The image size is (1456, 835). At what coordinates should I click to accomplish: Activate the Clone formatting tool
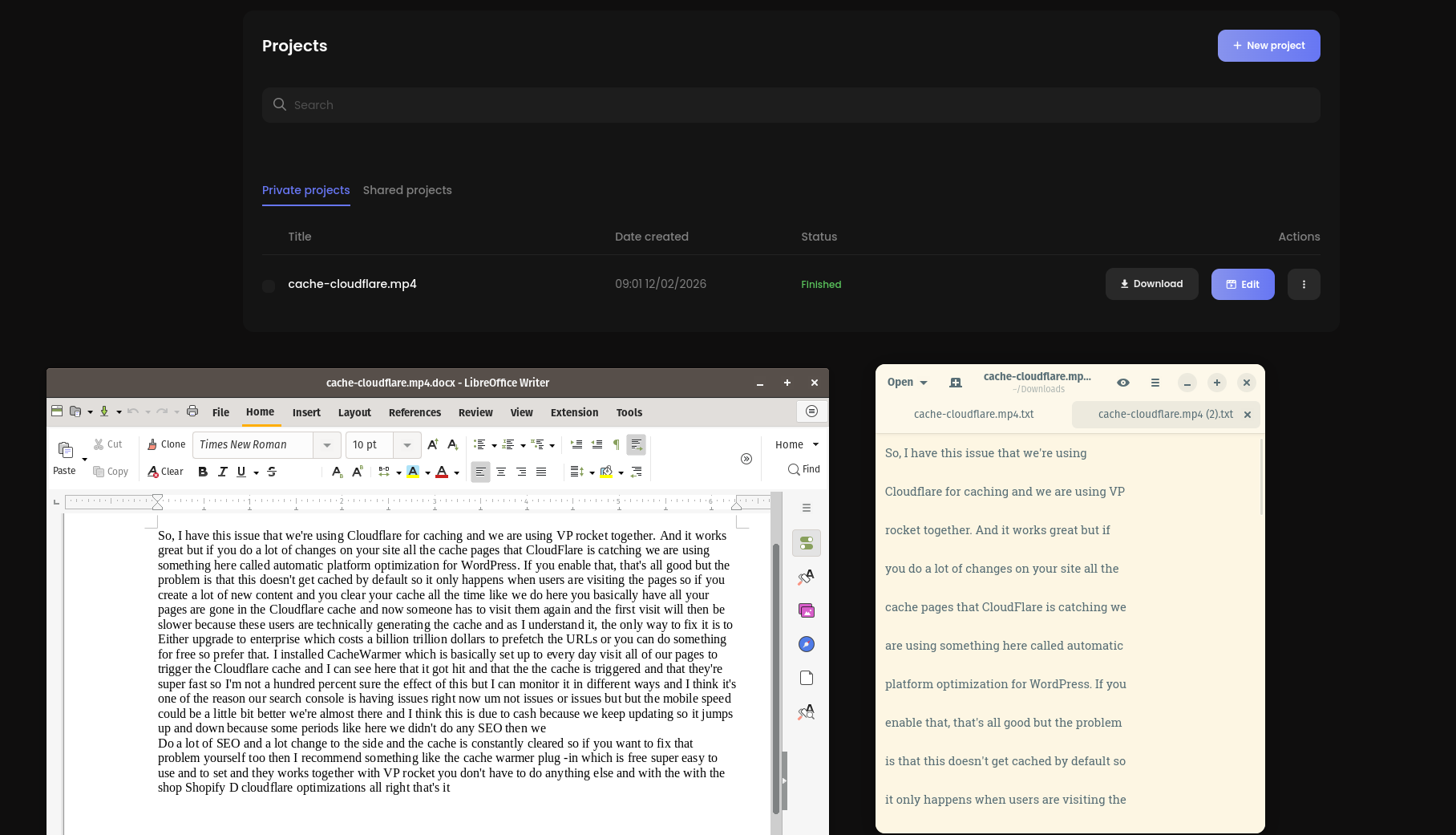(x=165, y=444)
